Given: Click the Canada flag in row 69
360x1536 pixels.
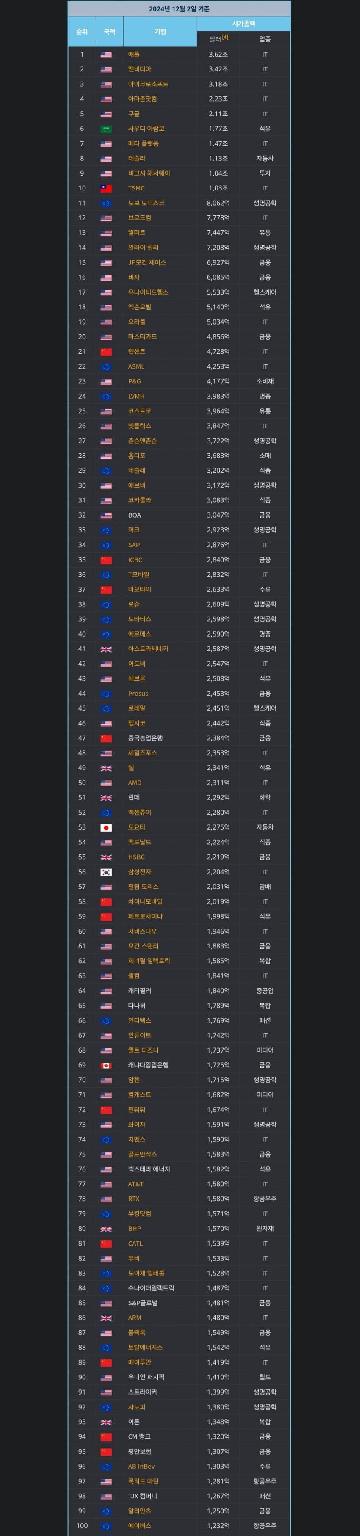Looking at the screenshot, I should [105, 1065].
